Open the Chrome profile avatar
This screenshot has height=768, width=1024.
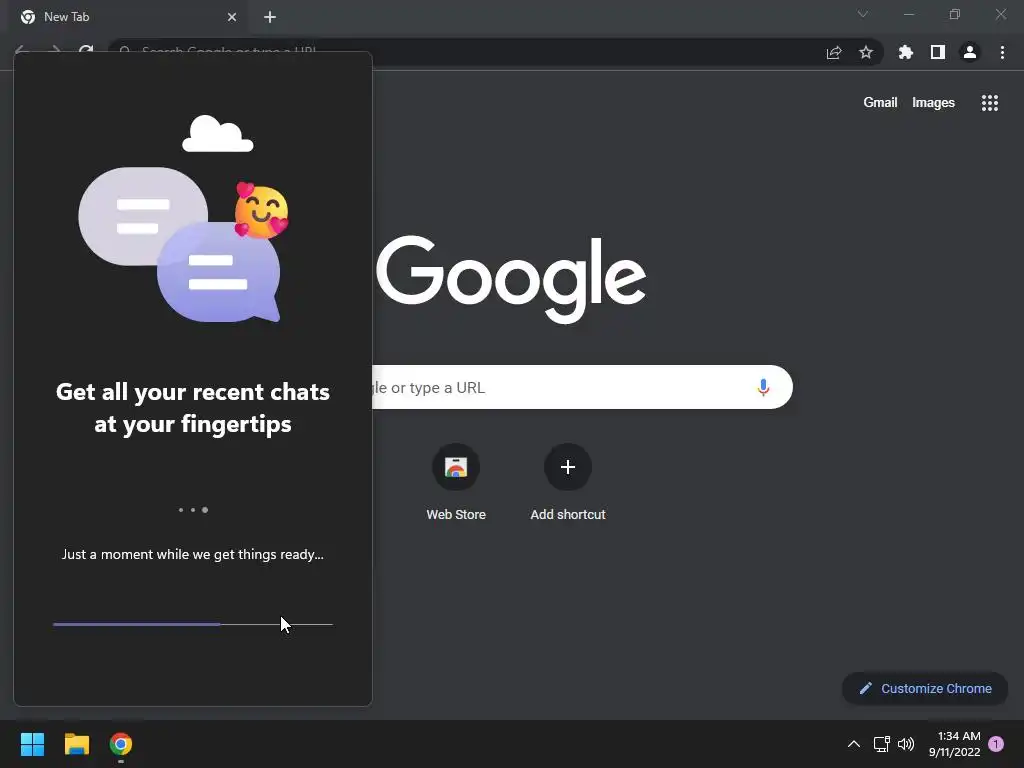point(970,52)
